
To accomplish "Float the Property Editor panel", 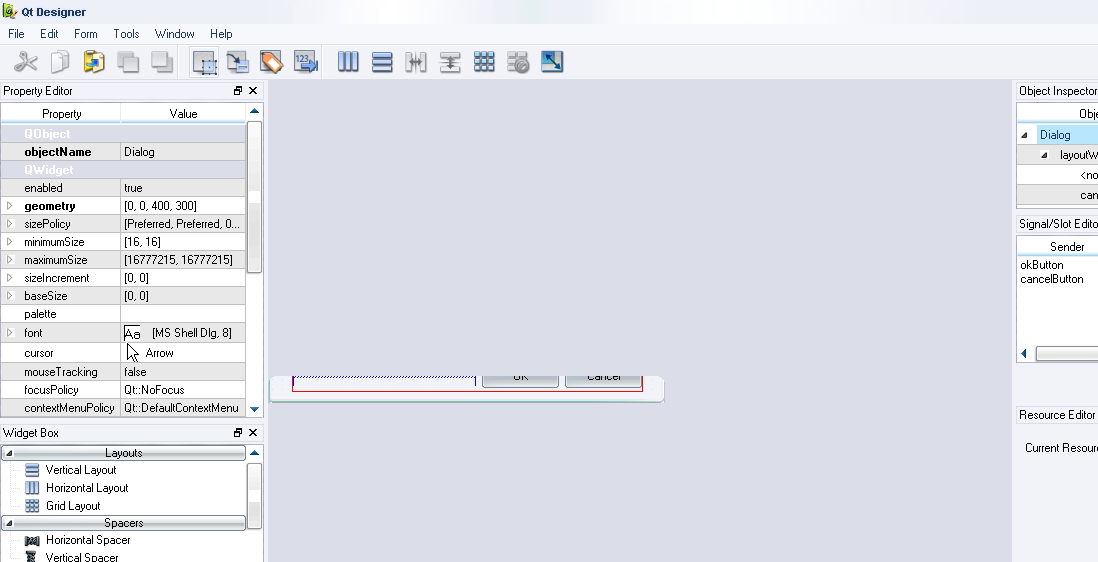I will (x=238, y=91).
